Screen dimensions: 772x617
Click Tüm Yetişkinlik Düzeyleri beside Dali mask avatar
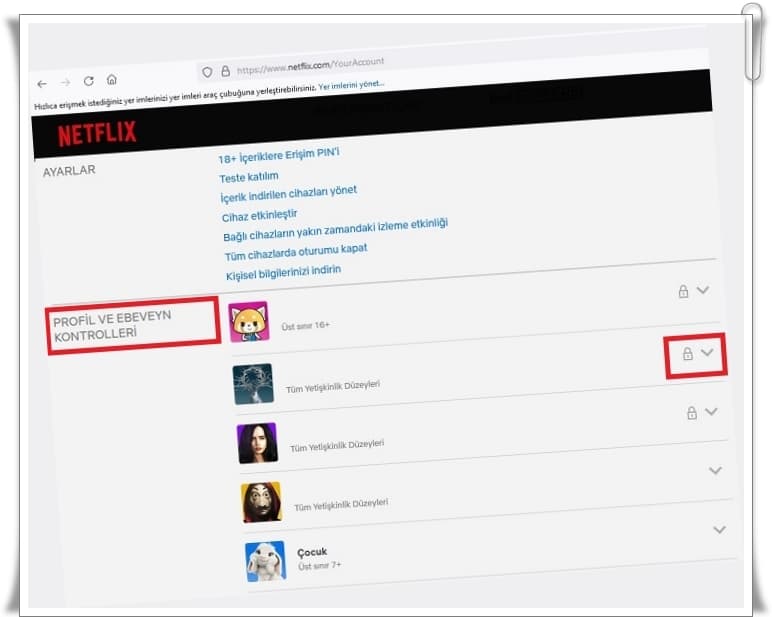341,504
